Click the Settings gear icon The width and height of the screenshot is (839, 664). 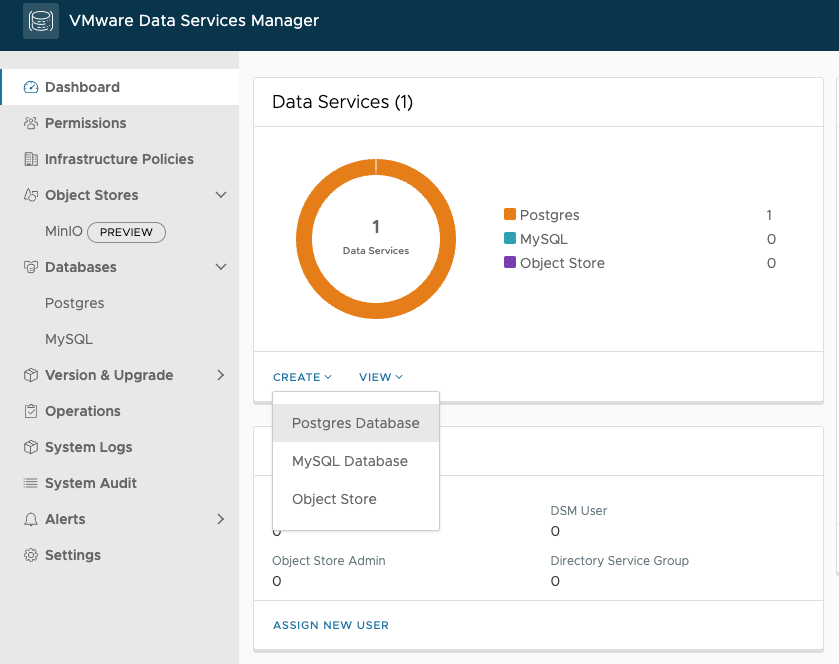tap(31, 555)
